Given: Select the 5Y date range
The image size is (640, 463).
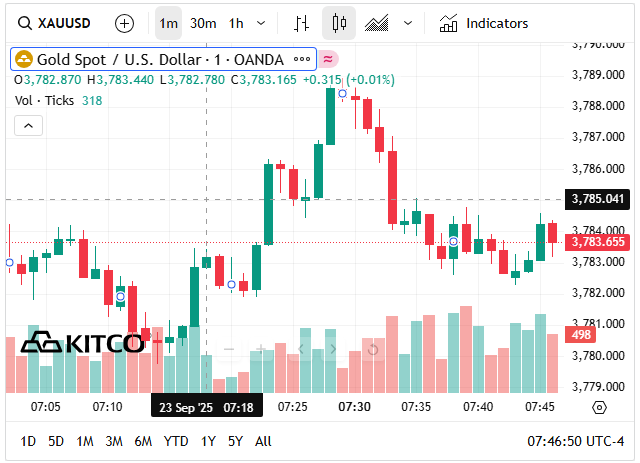Looking at the screenshot, I should click(235, 441).
